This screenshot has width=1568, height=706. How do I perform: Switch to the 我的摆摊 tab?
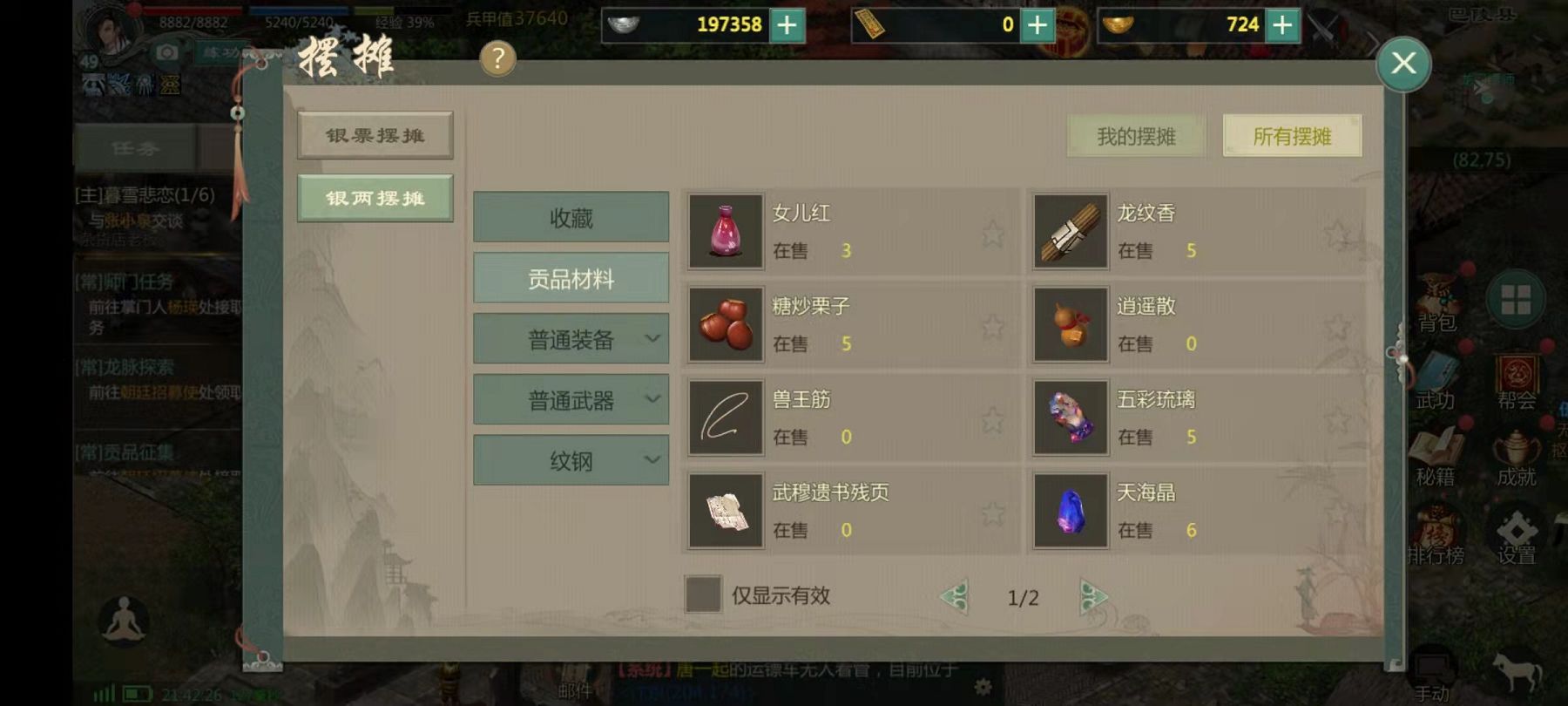coord(1136,136)
